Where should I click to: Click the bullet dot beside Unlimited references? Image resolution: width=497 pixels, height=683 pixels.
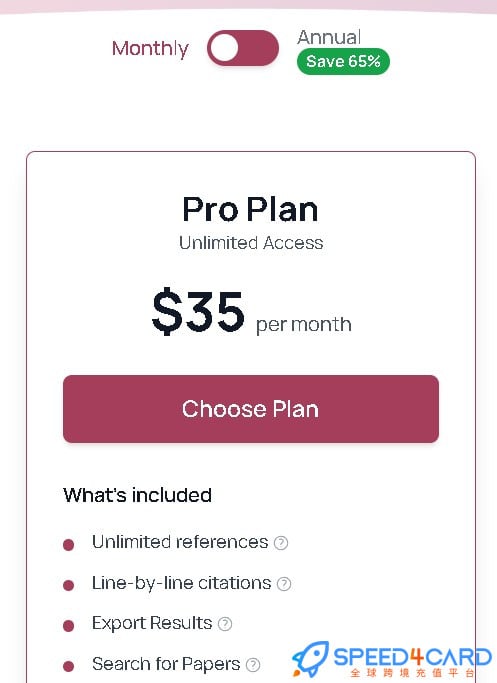(x=68, y=544)
